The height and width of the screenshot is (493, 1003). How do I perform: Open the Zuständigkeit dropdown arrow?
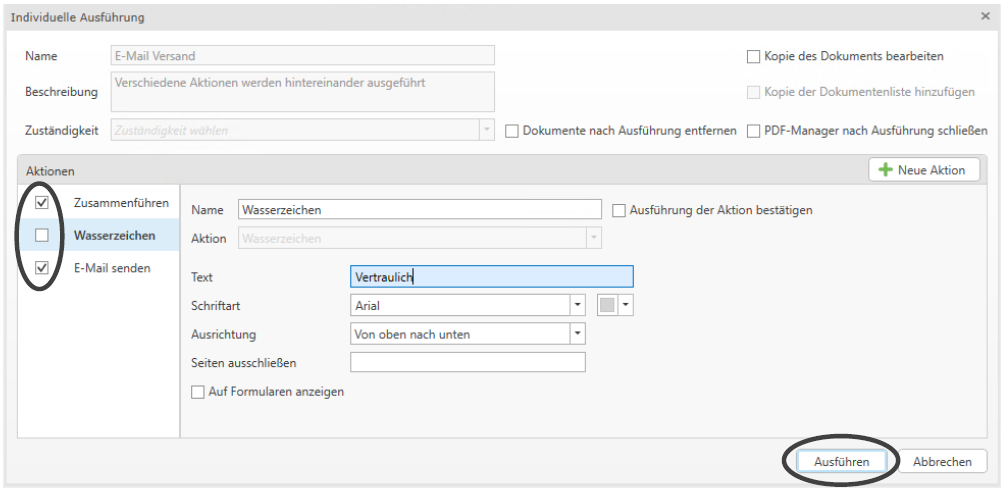pyautogui.click(x=486, y=131)
